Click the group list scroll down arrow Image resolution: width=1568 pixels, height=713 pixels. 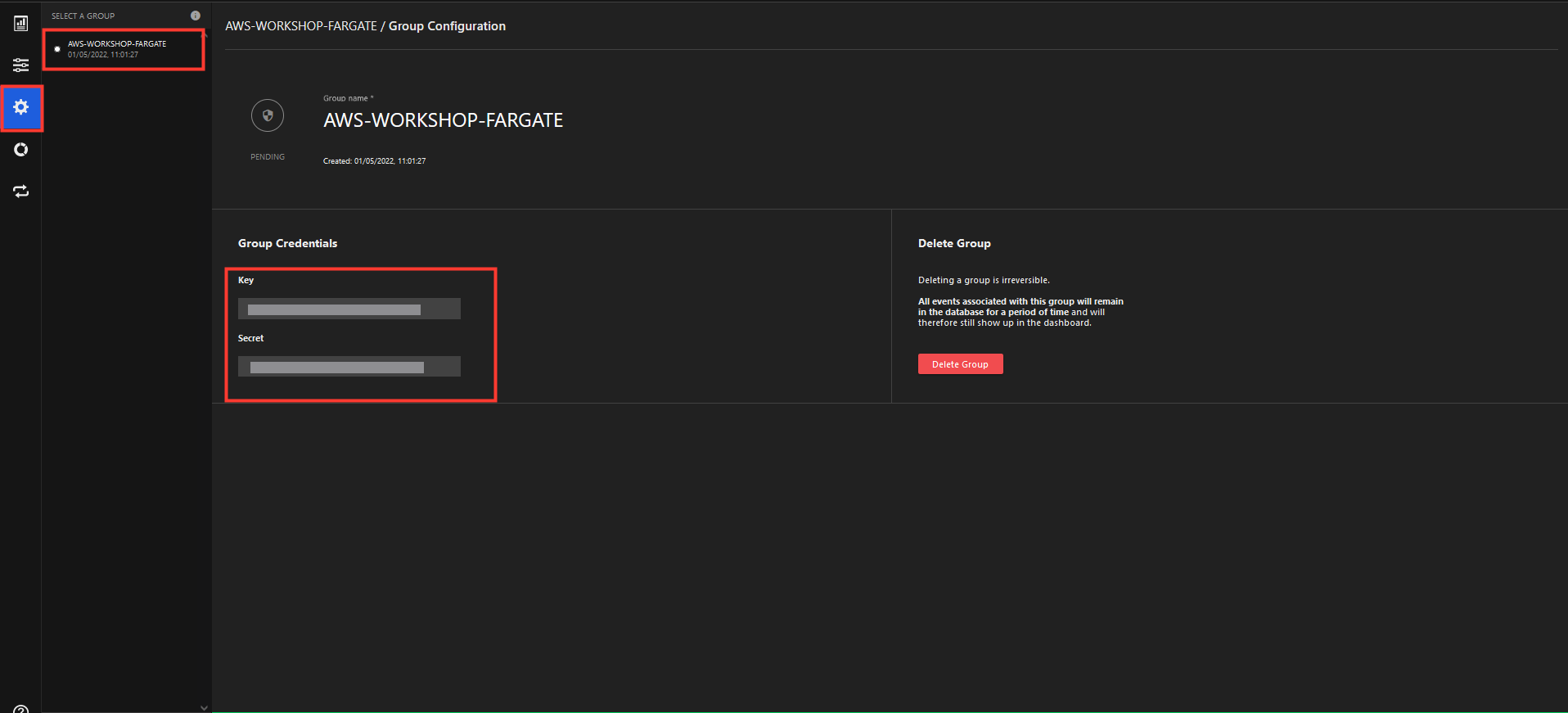click(x=204, y=707)
